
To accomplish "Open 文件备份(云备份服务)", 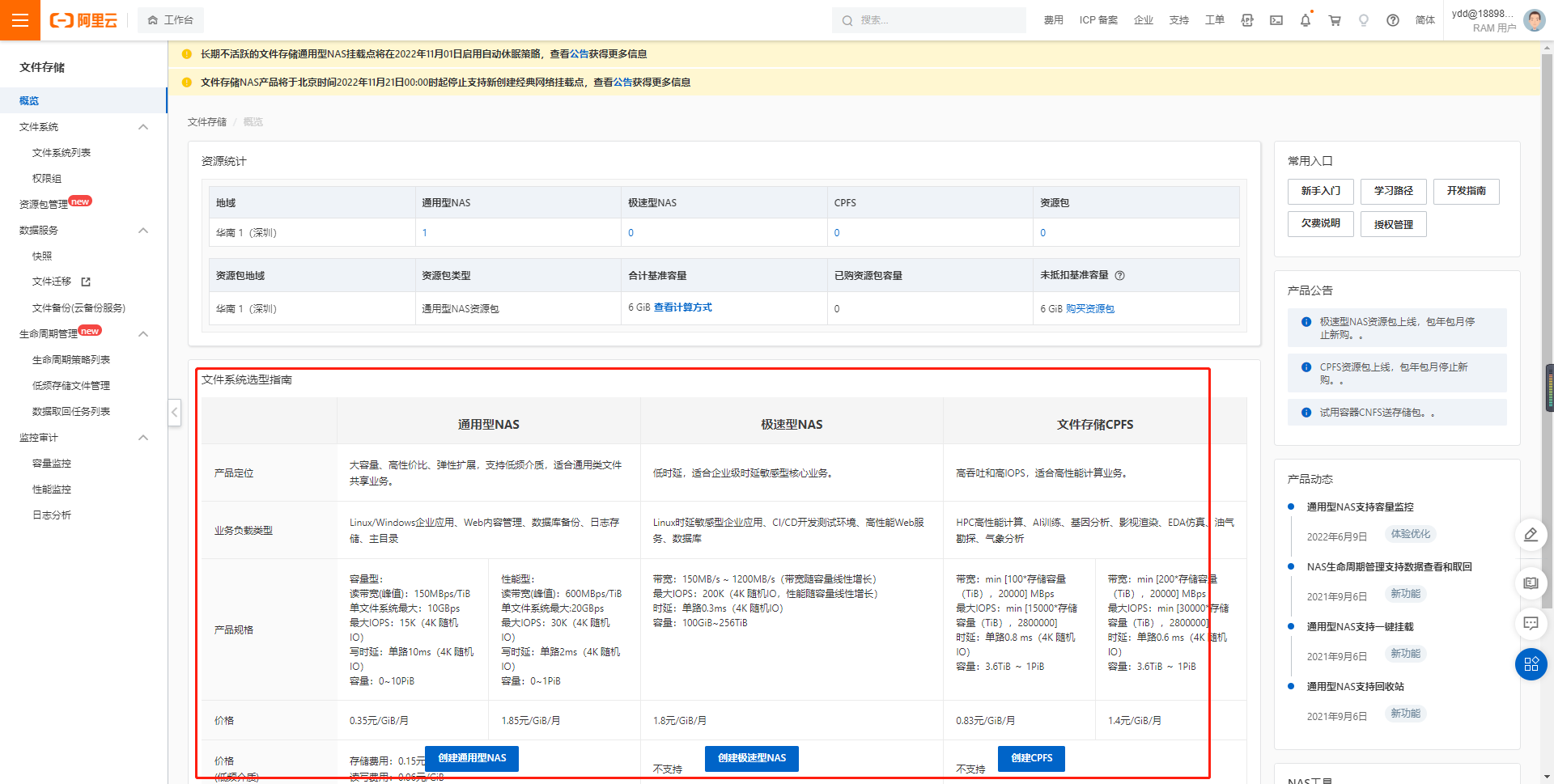I will click(x=79, y=308).
